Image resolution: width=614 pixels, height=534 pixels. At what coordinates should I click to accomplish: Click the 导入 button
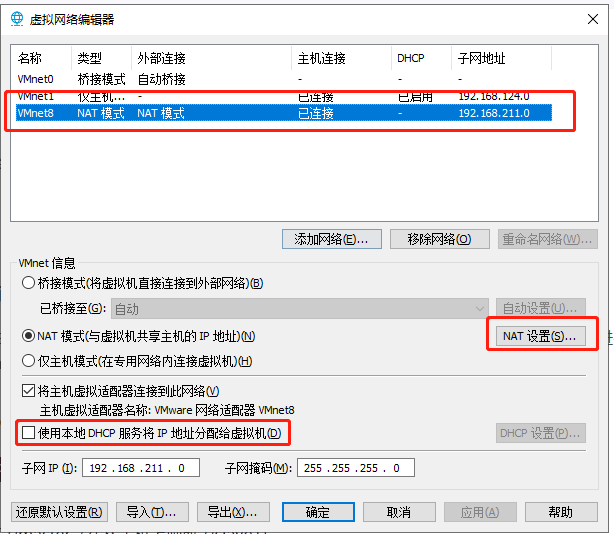point(152,512)
